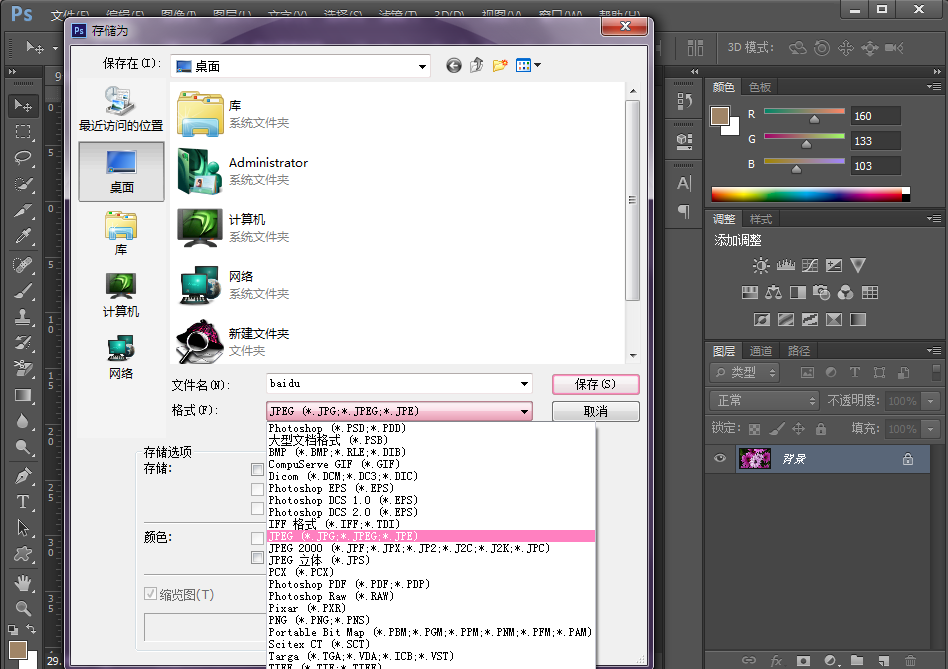Select the Pen tool

pyautogui.click(x=23, y=476)
